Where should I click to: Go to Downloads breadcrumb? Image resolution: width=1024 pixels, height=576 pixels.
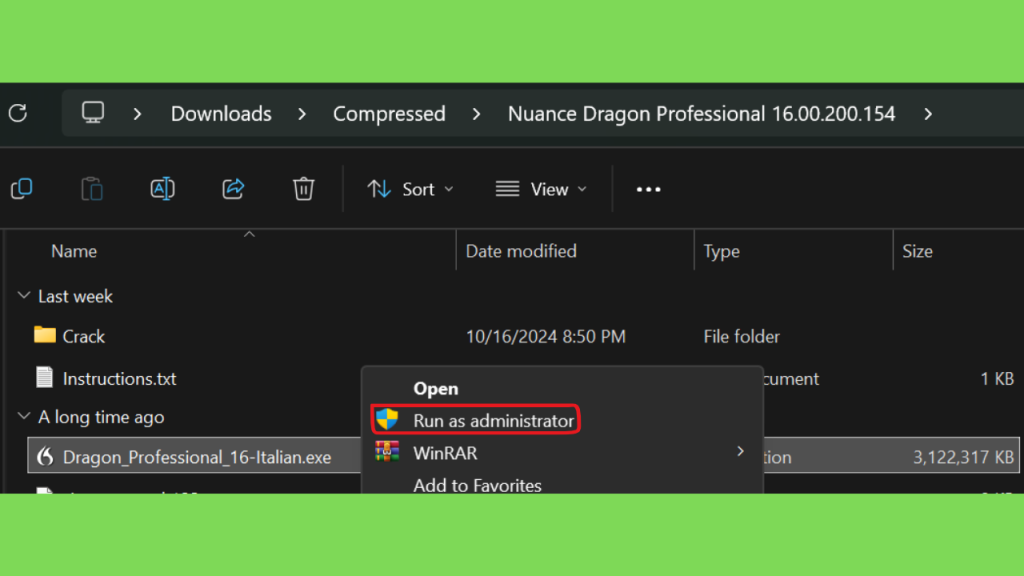click(x=221, y=114)
